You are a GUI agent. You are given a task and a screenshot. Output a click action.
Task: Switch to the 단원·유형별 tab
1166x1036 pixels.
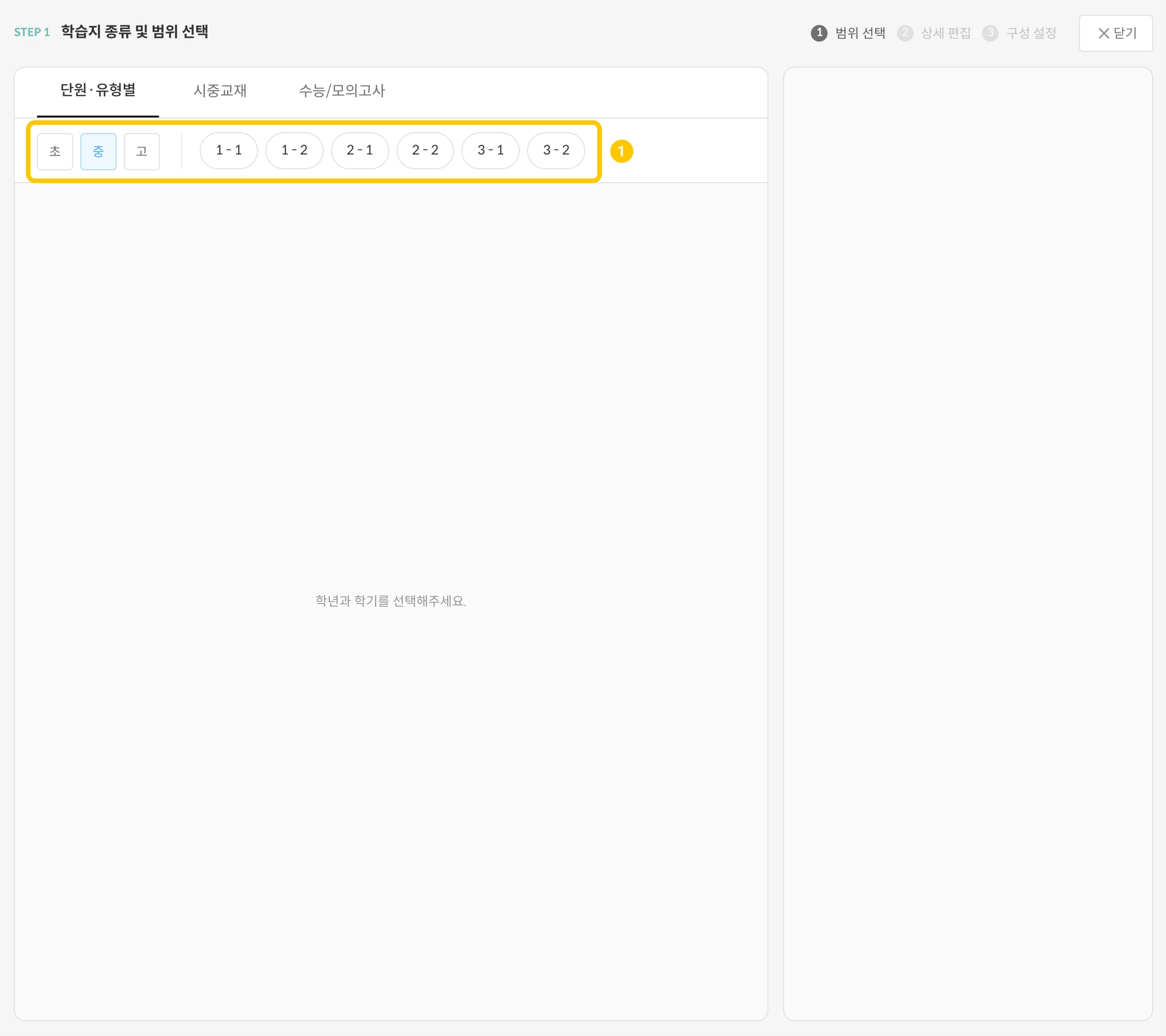(98, 90)
